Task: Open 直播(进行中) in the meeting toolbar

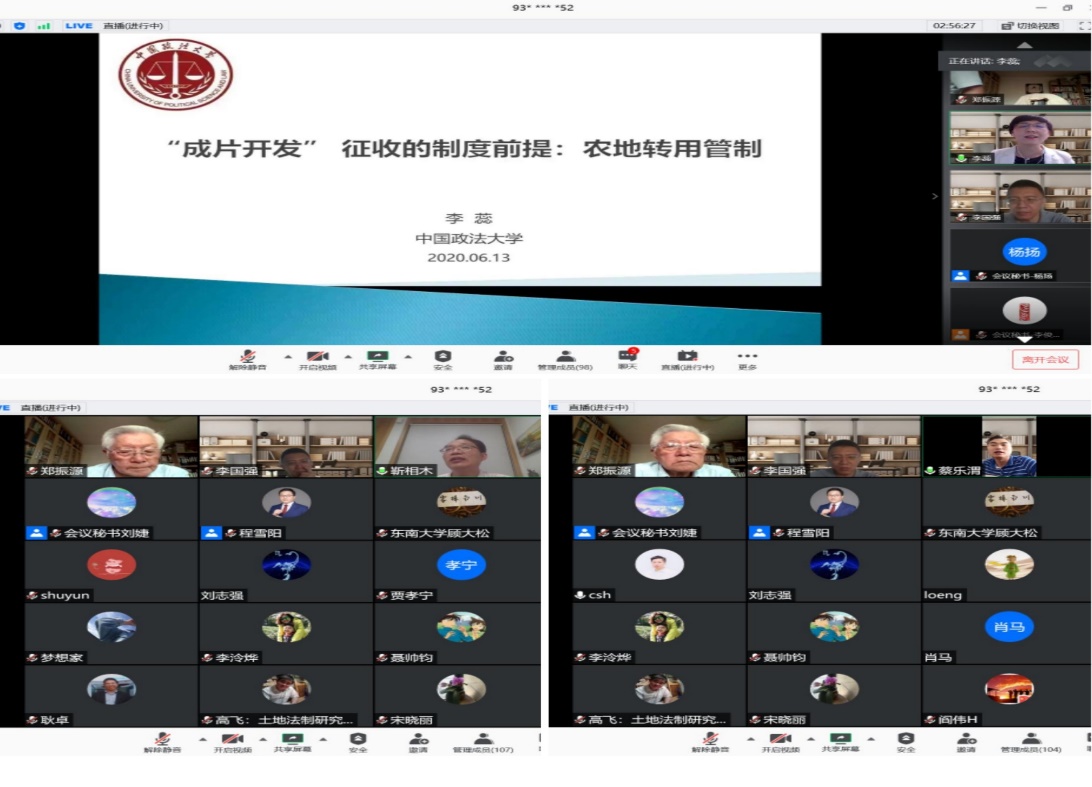Action: coord(687,358)
